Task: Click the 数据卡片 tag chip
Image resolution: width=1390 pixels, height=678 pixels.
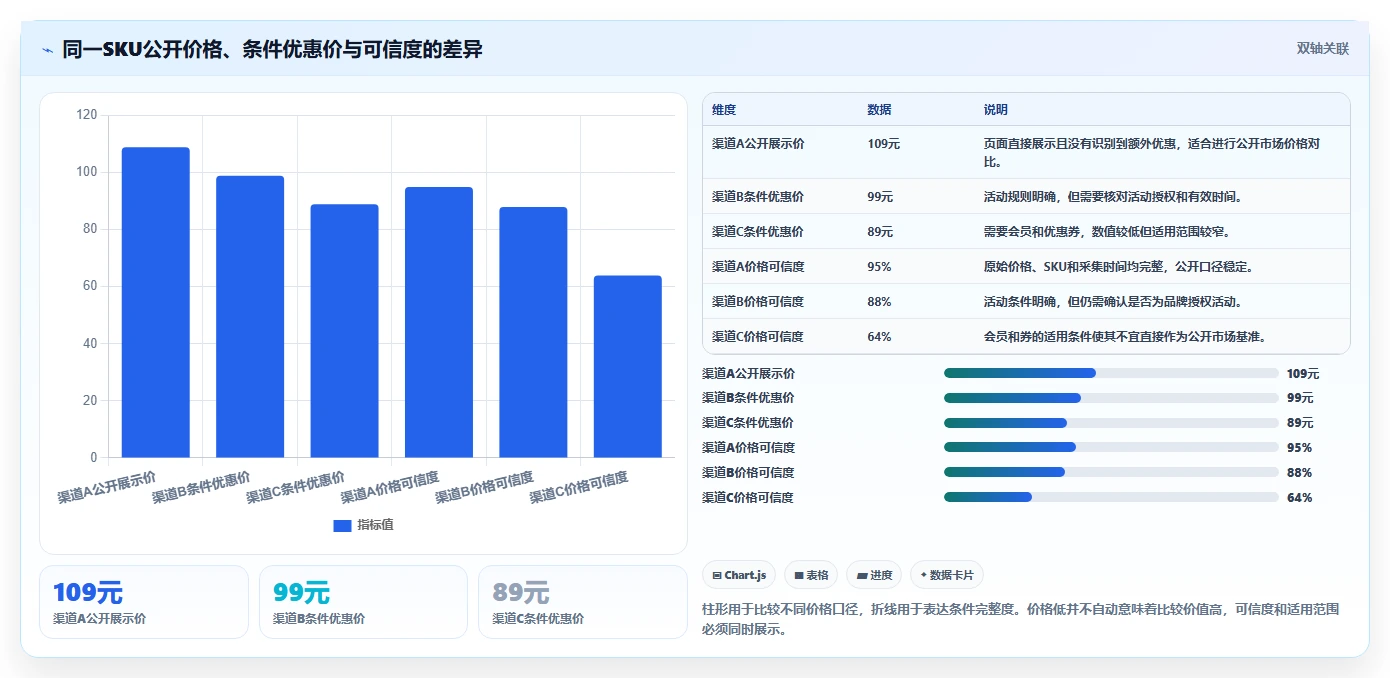Action: click(946, 575)
